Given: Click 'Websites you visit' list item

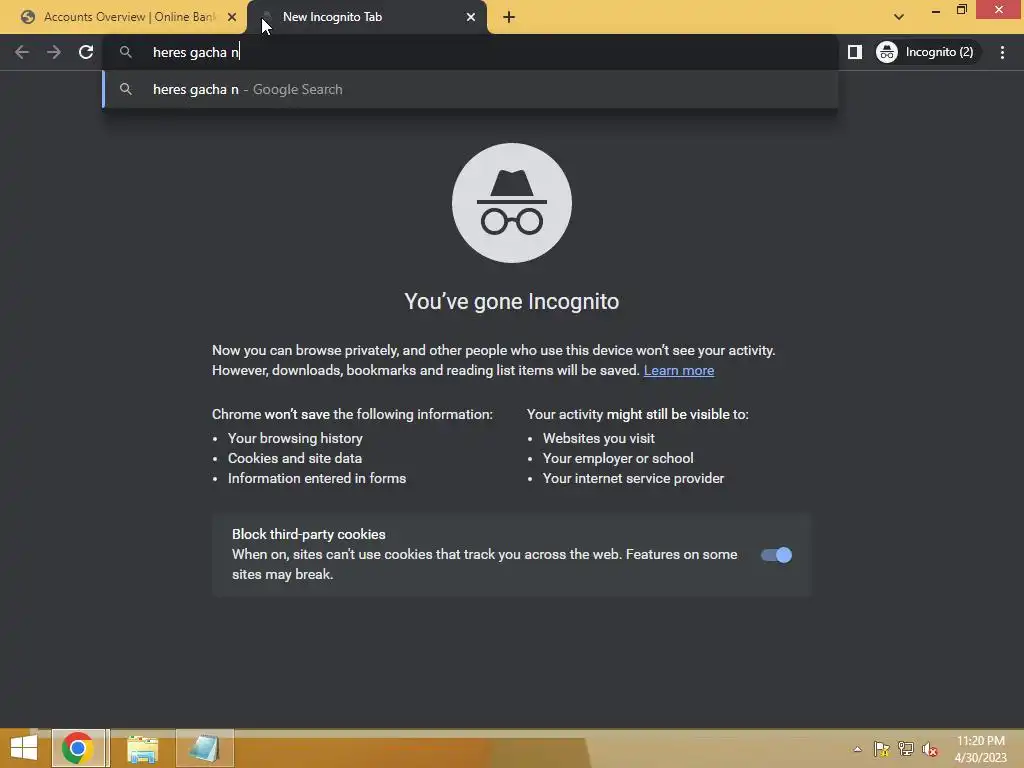Looking at the screenshot, I should [x=598, y=438].
